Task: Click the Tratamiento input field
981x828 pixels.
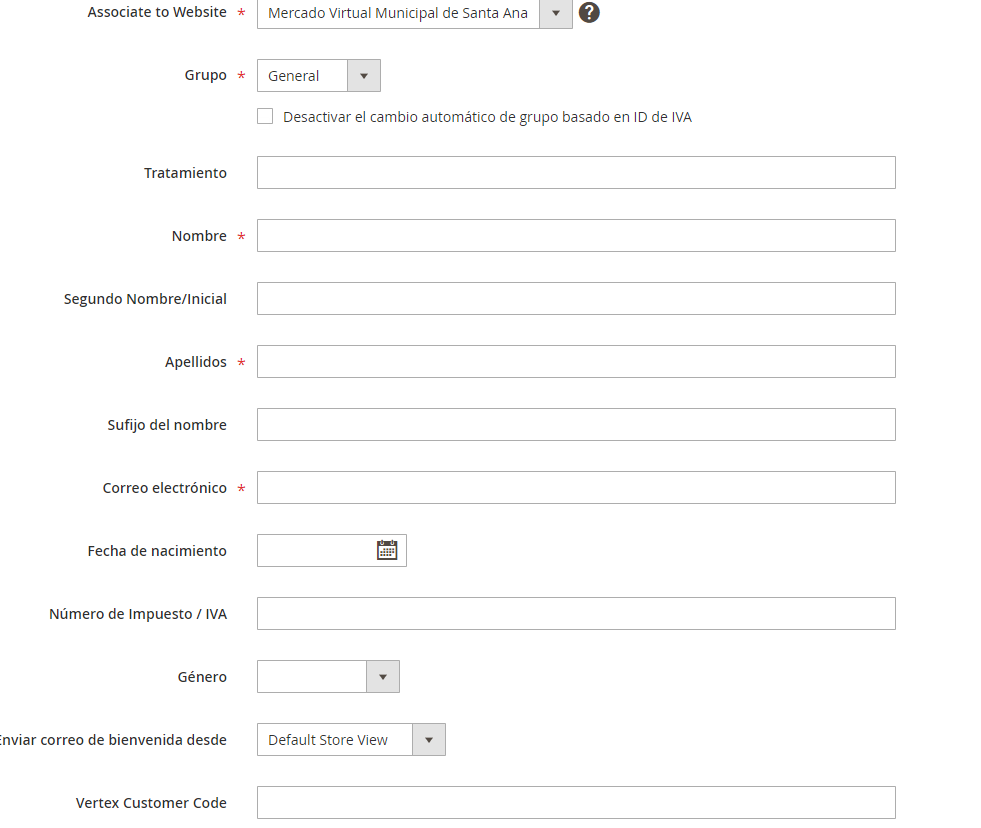Action: point(576,172)
